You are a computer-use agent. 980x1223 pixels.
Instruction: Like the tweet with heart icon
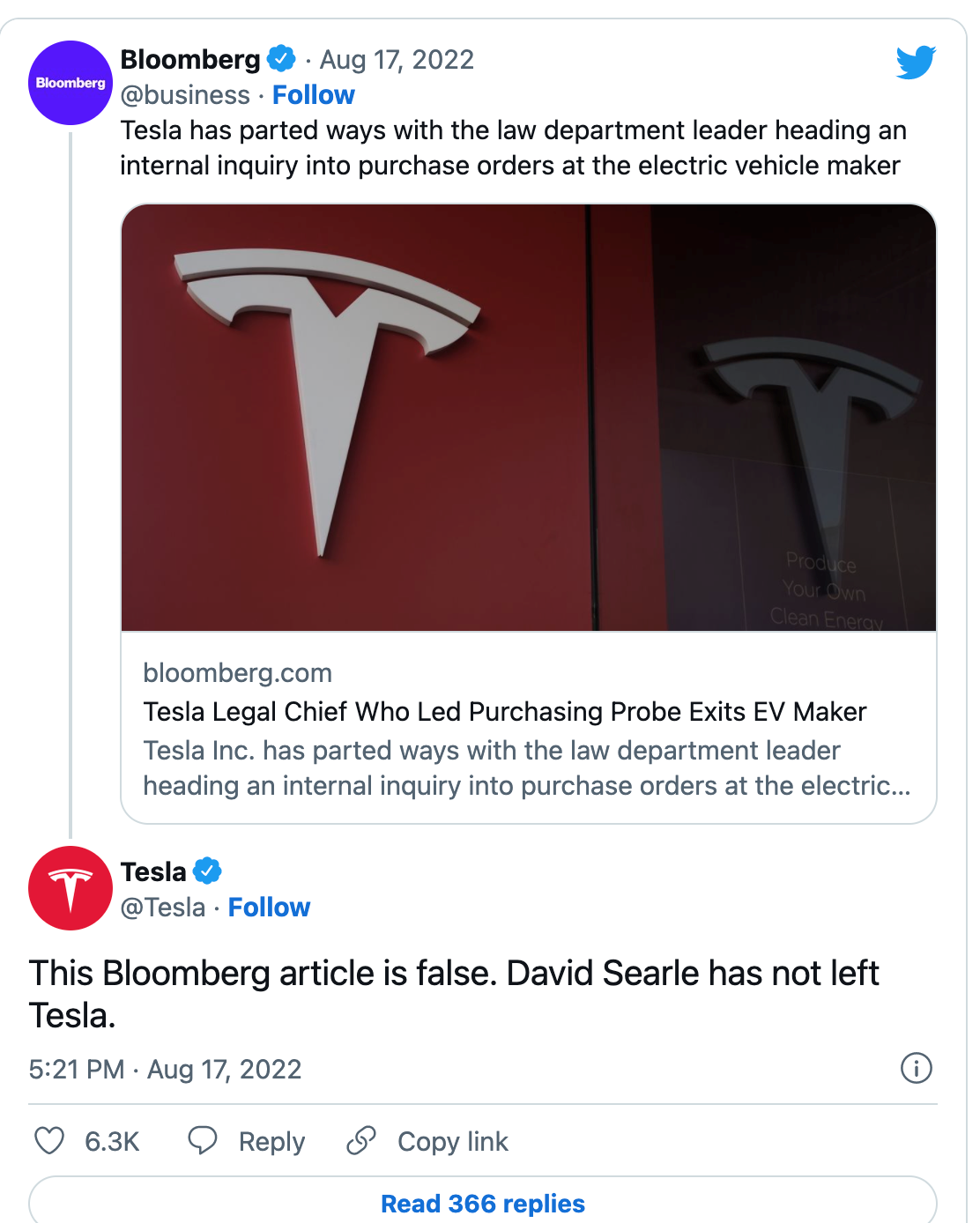[x=49, y=1141]
